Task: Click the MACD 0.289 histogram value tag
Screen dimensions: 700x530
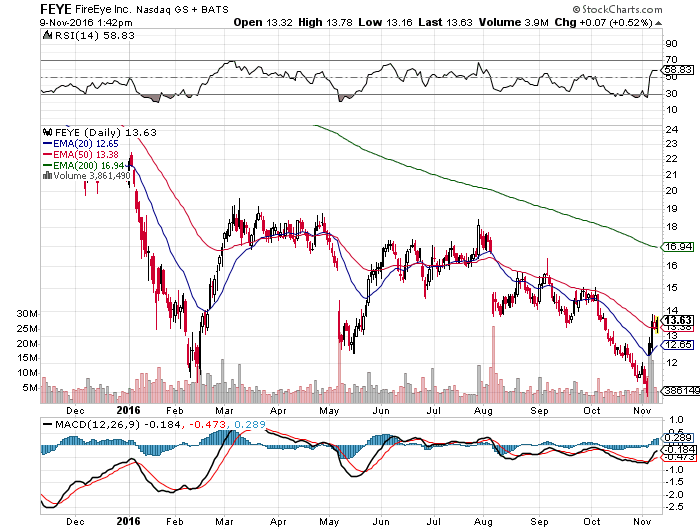Action: [678, 438]
